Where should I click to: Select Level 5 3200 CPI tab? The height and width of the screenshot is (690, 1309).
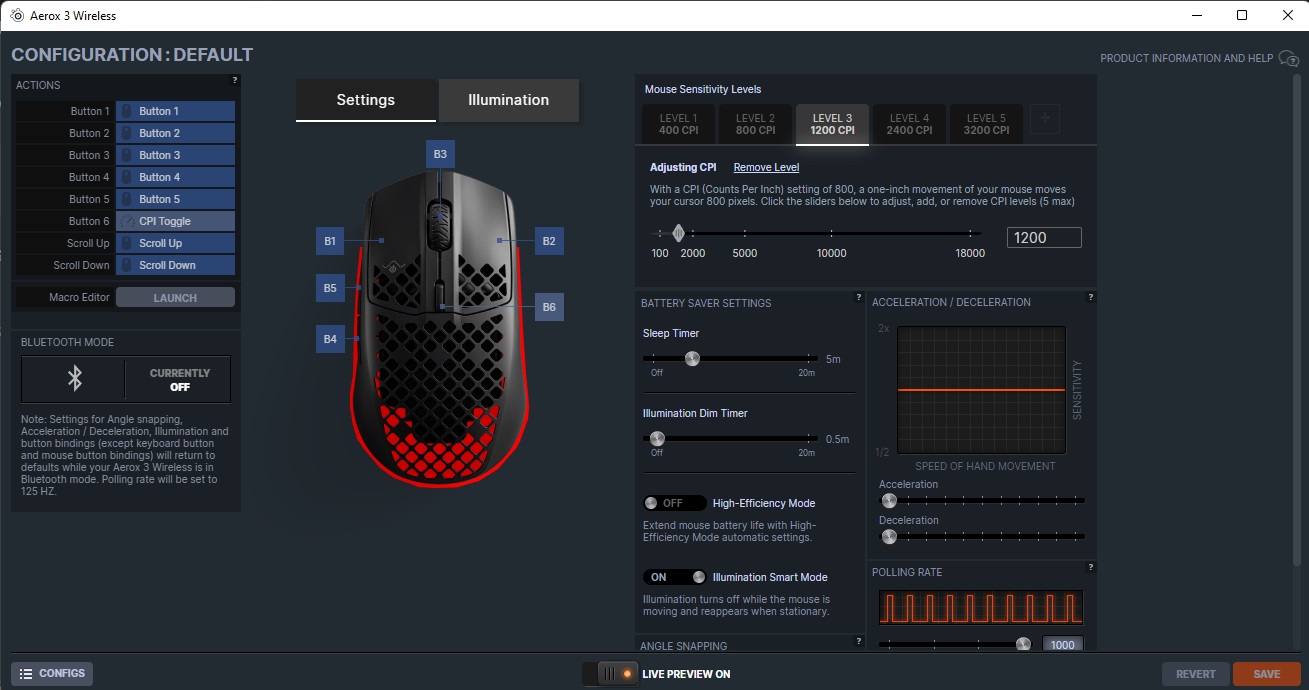coord(986,124)
